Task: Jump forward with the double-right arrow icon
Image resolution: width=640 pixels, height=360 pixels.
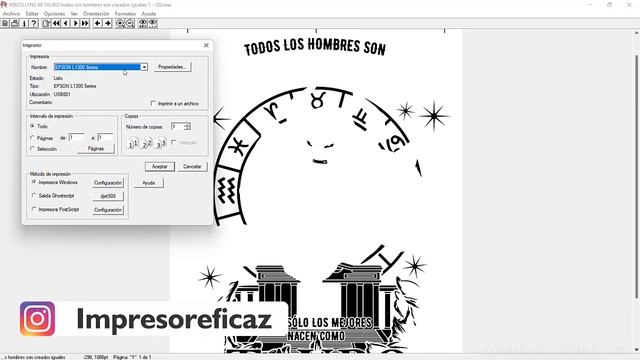Action: [85, 24]
